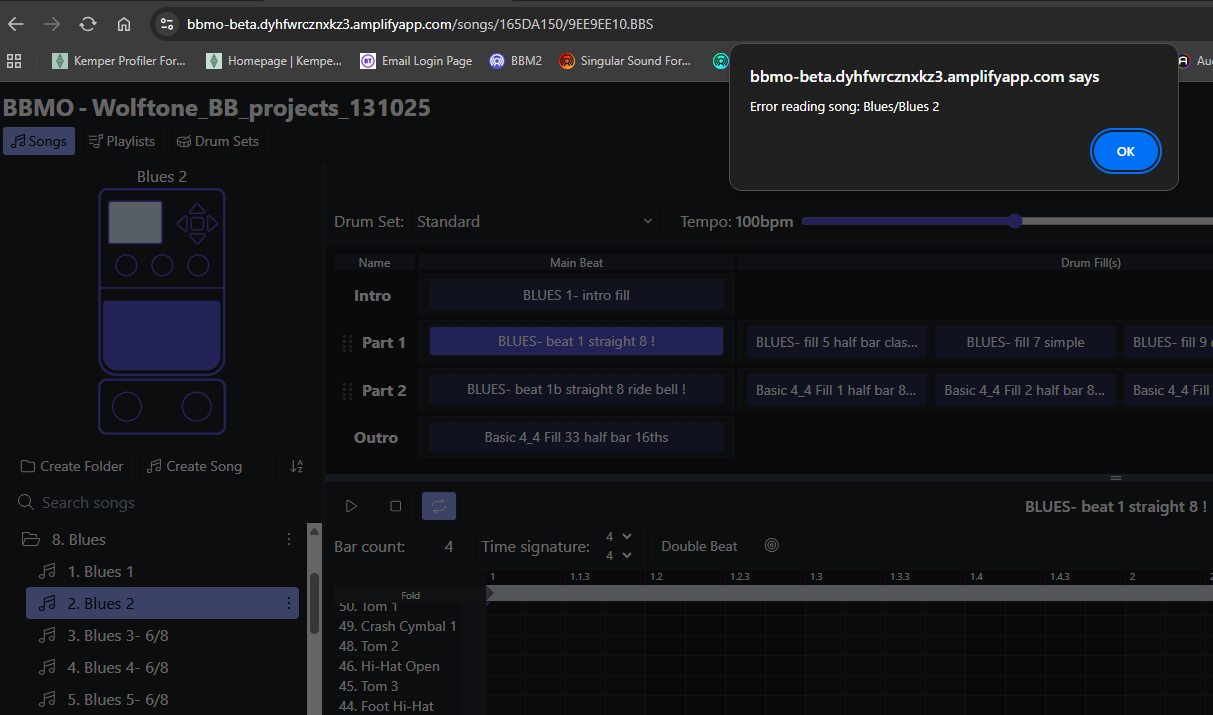This screenshot has height=715, width=1213.
Task: Click the target icon beside Double Beat
Action: coord(771,546)
